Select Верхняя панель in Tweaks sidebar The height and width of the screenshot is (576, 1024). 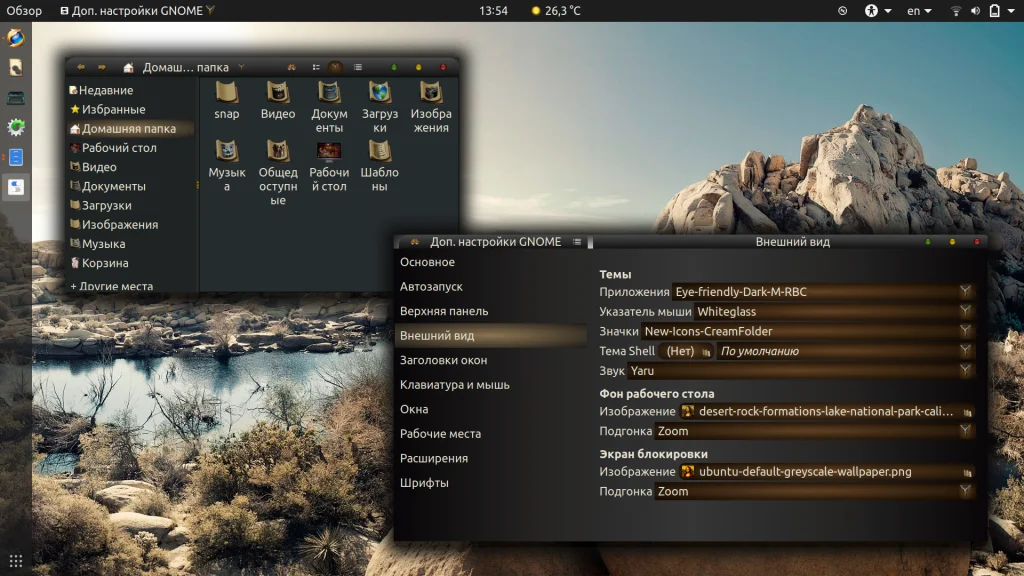point(444,311)
